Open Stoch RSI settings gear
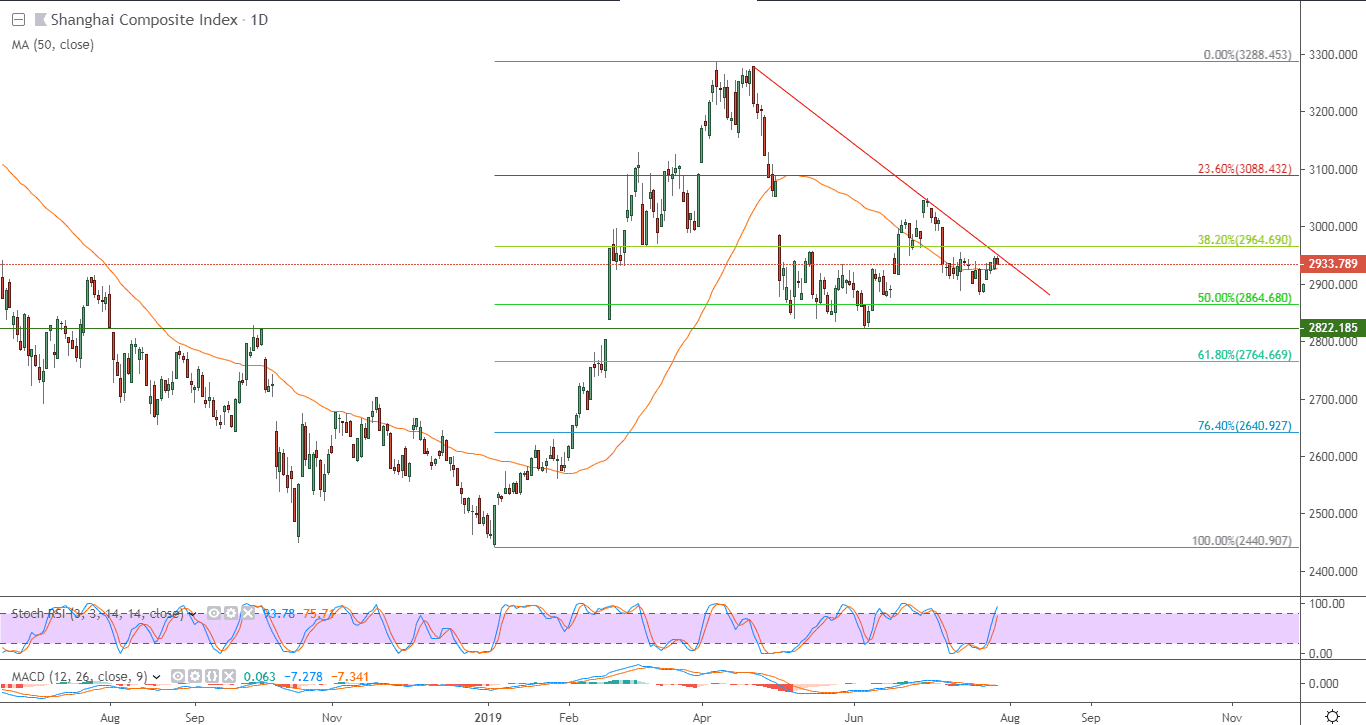Screen dimensions: 1366x725 click(x=231, y=613)
